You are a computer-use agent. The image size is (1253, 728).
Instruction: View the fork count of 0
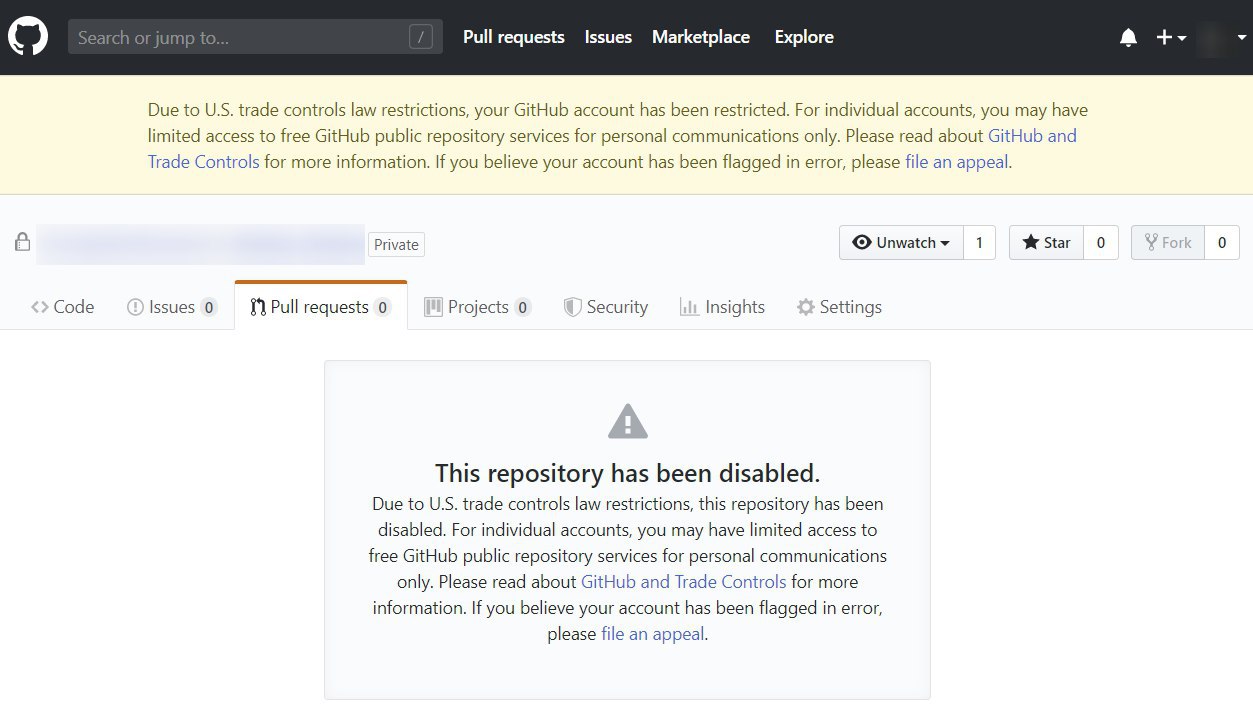pyautogui.click(x=1222, y=242)
